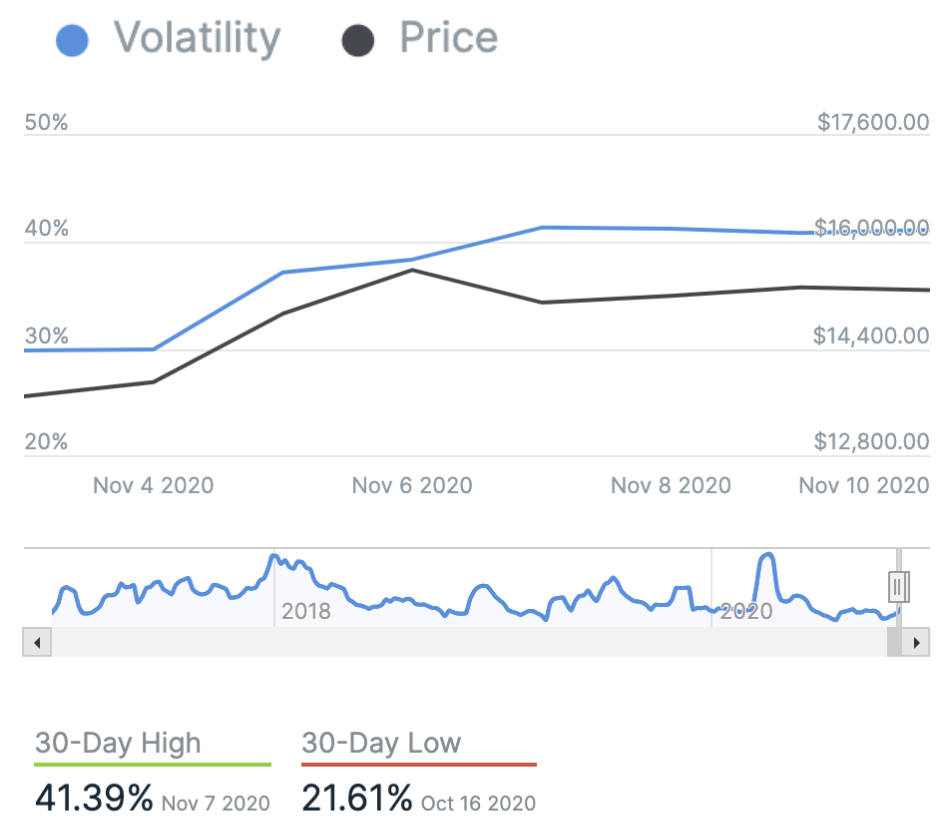Select the 2018 marker in the navigator

(x=306, y=610)
